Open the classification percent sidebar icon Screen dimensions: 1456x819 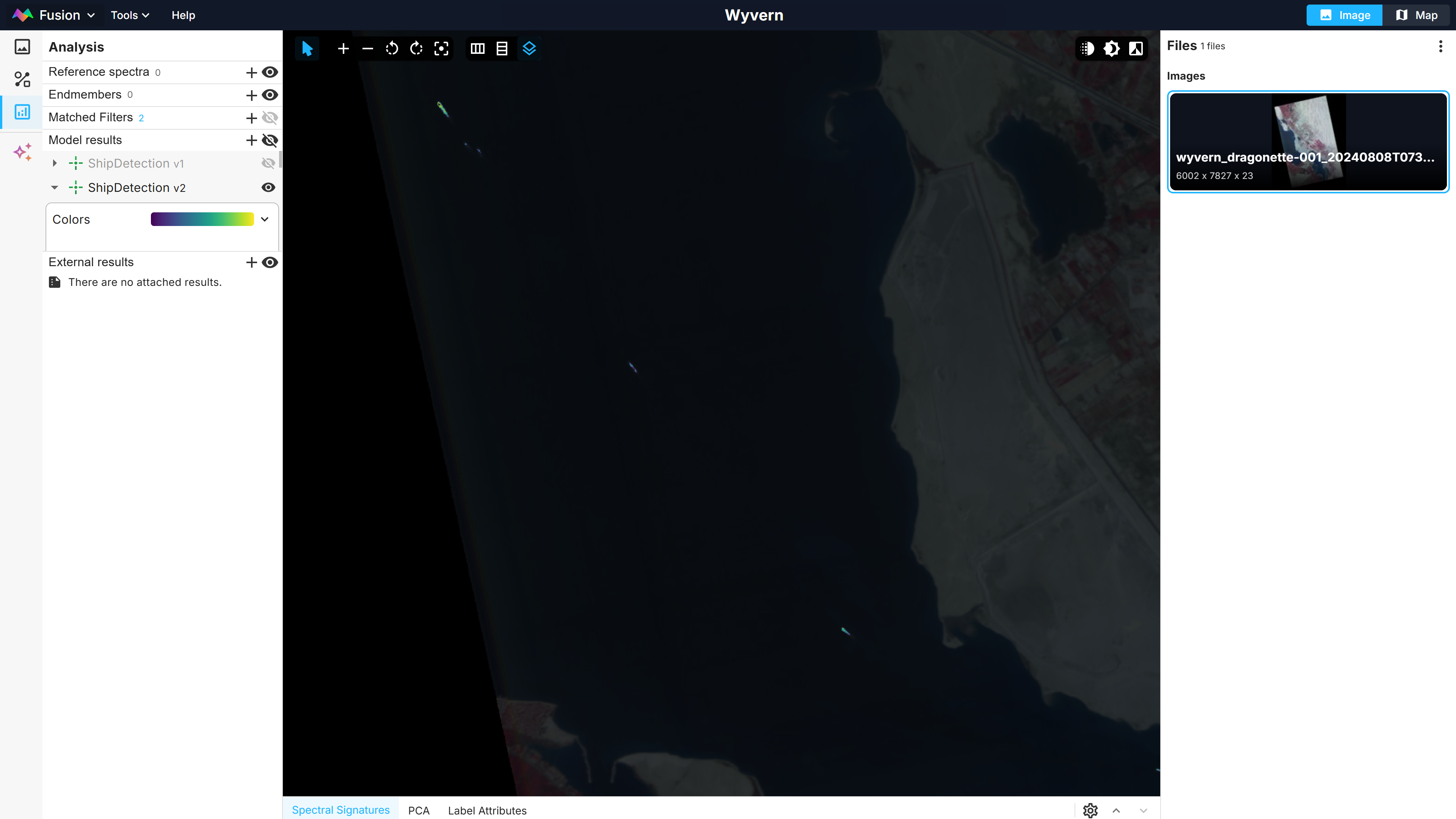[22, 79]
